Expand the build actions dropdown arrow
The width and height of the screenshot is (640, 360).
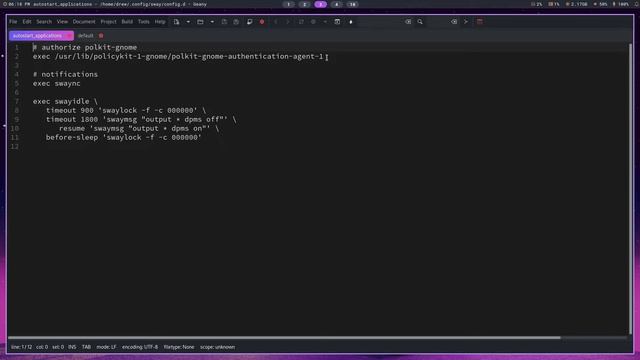pos(325,22)
